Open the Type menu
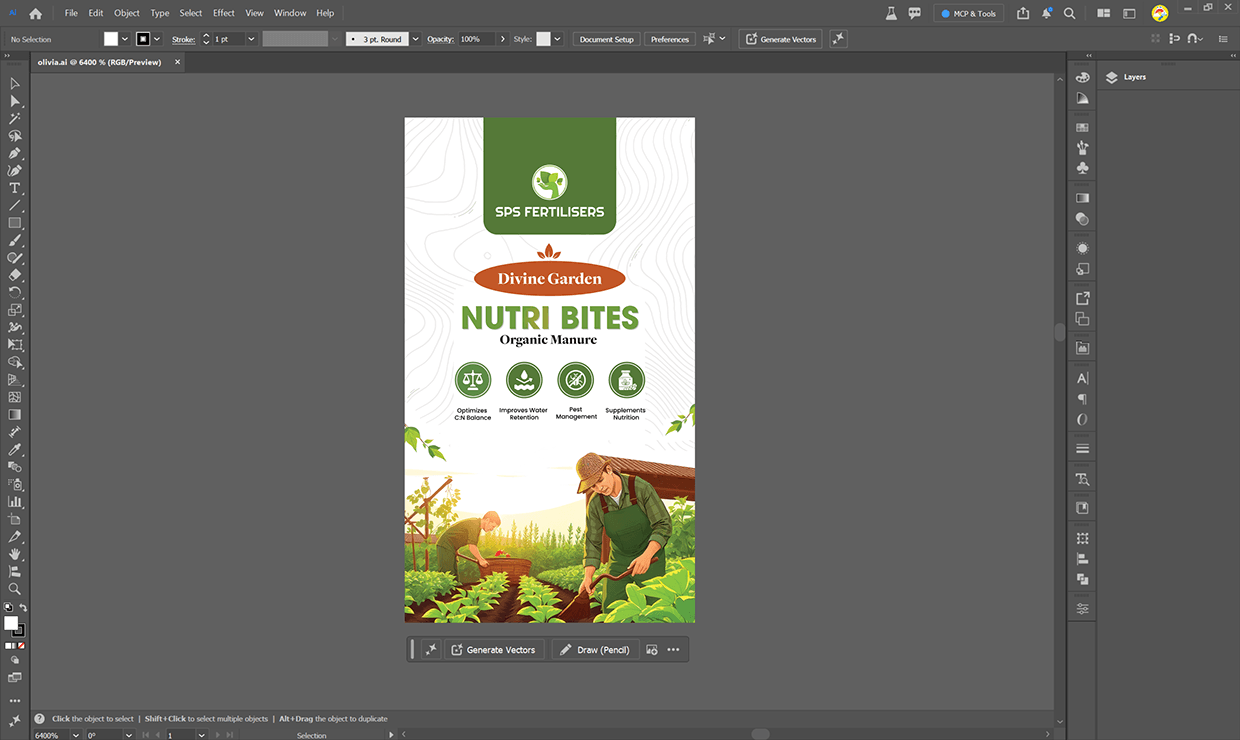This screenshot has height=740, width=1240. 159,13
